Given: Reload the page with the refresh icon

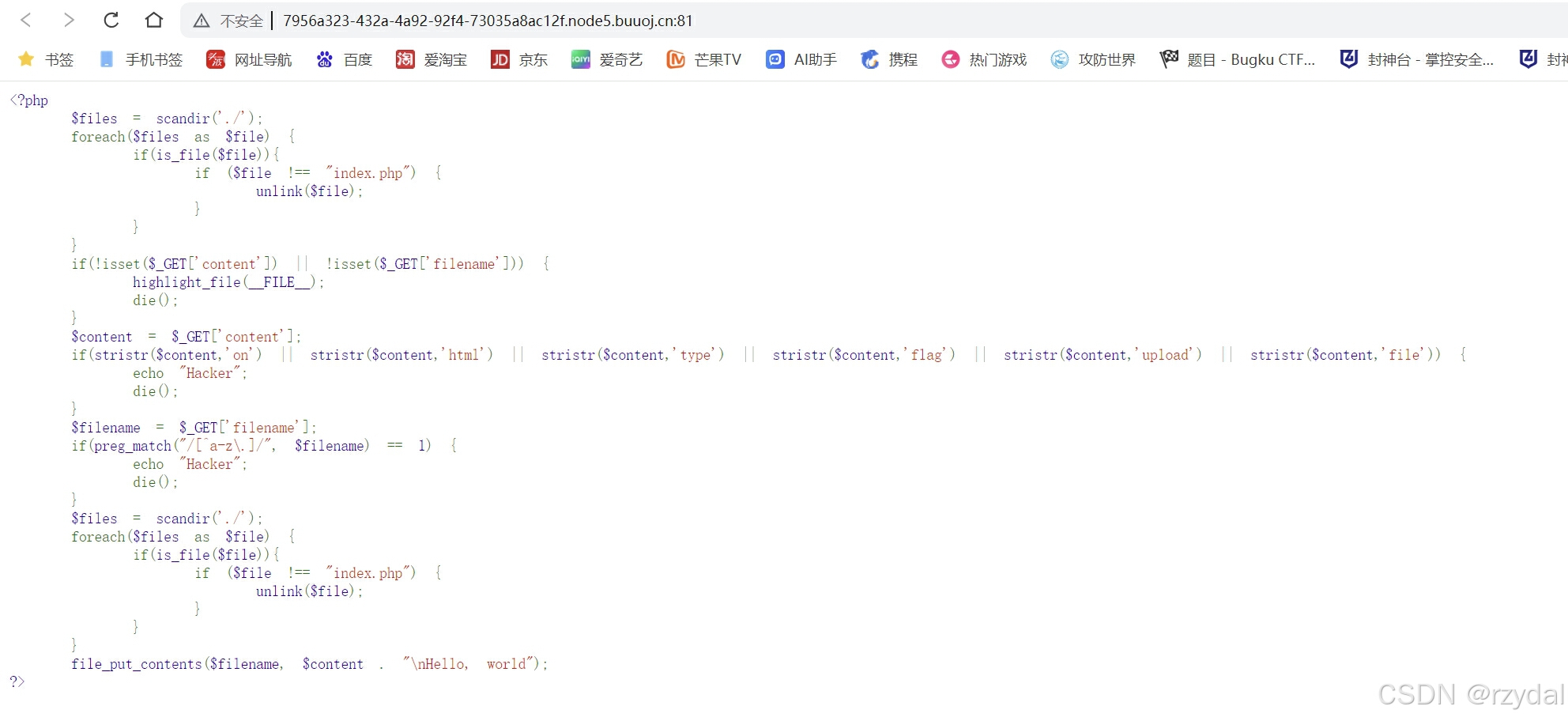Looking at the screenshot, I should tap(111, 20).
